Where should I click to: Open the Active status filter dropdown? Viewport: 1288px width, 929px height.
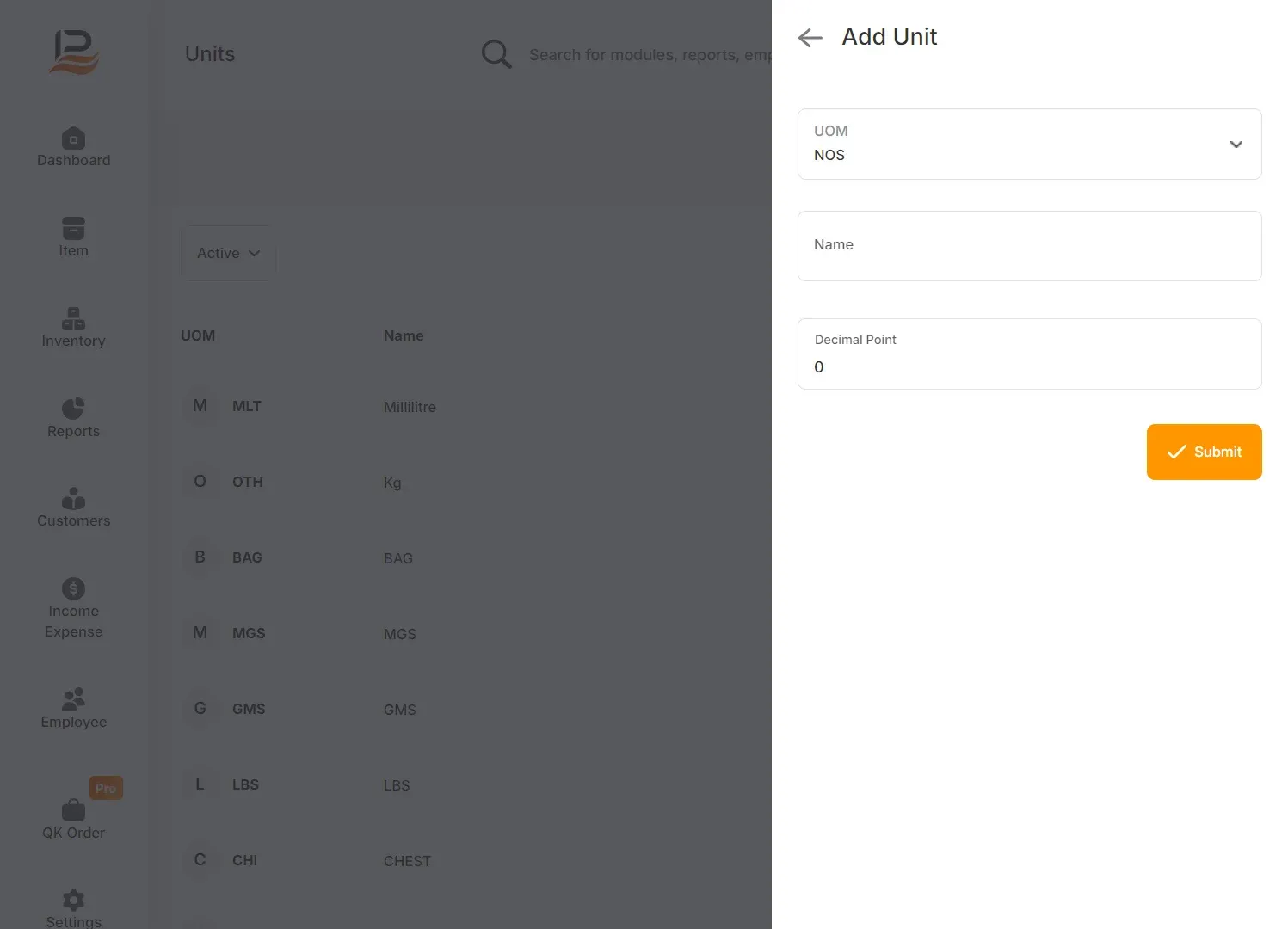pos(228,253)
